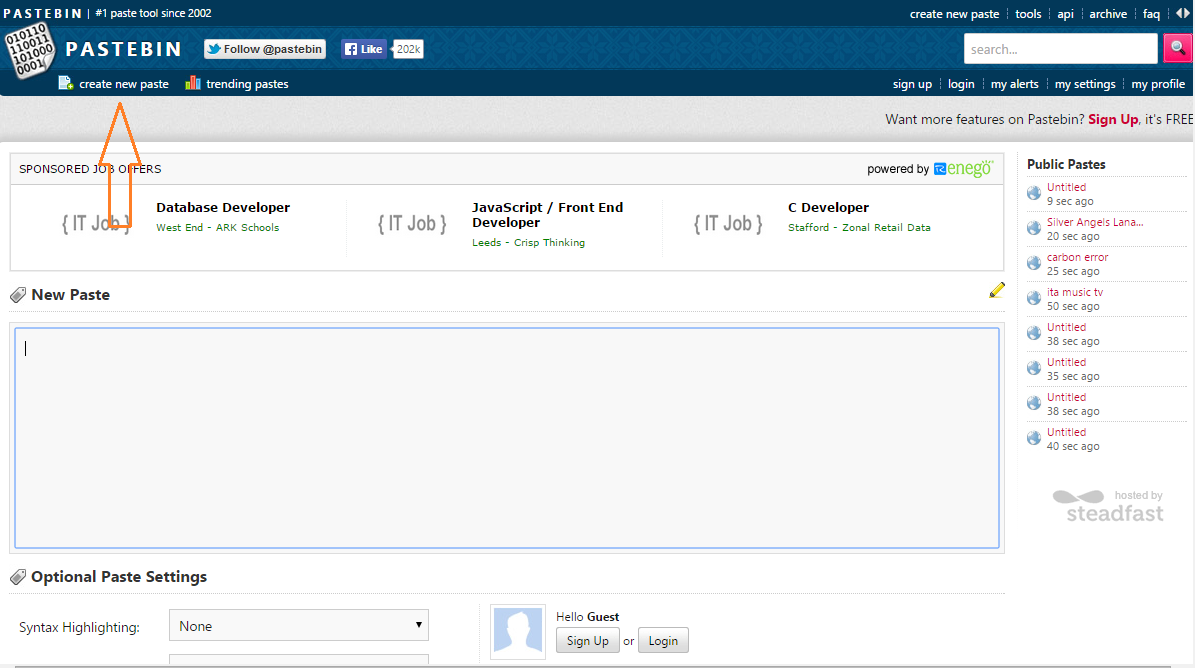This screenshot has height=668, width=1195.
Task: Click the red Sign Up link in the banner
Action: [x=1113, y=118]
